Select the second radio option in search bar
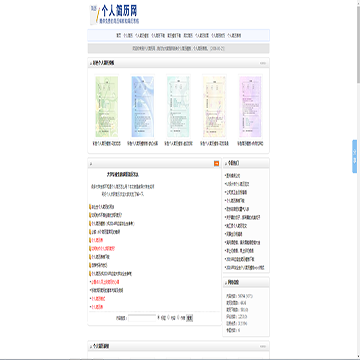 coord(169,318)
